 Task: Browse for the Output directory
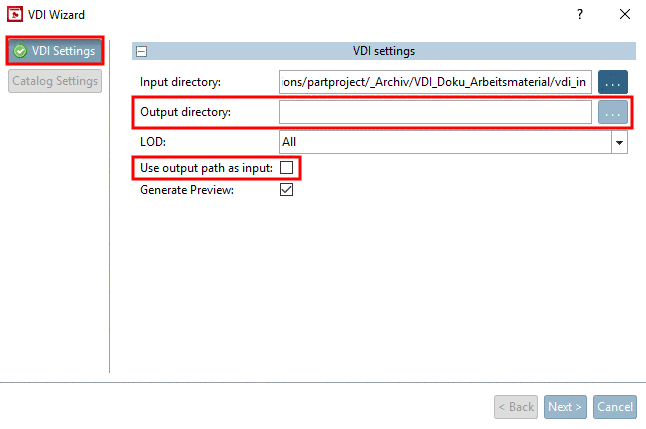coord(613,112)
